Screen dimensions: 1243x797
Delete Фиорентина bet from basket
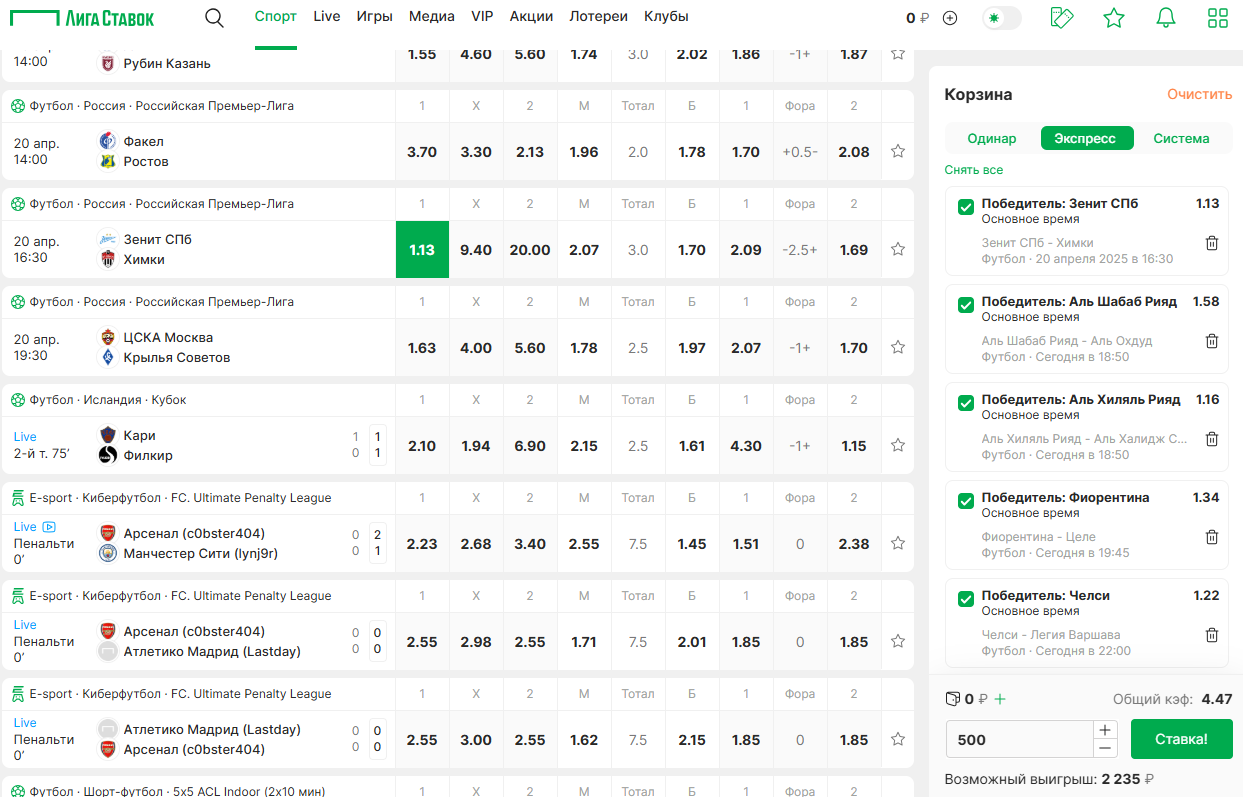pos(1212,537)
